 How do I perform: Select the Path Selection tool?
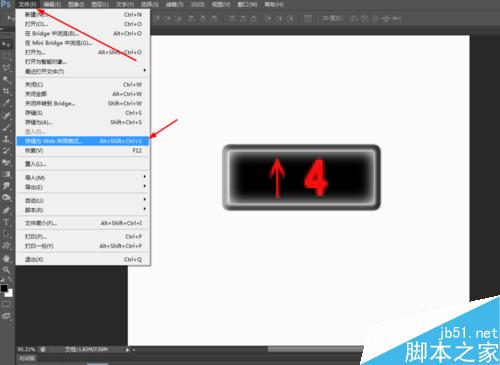[x=6, y=234]
